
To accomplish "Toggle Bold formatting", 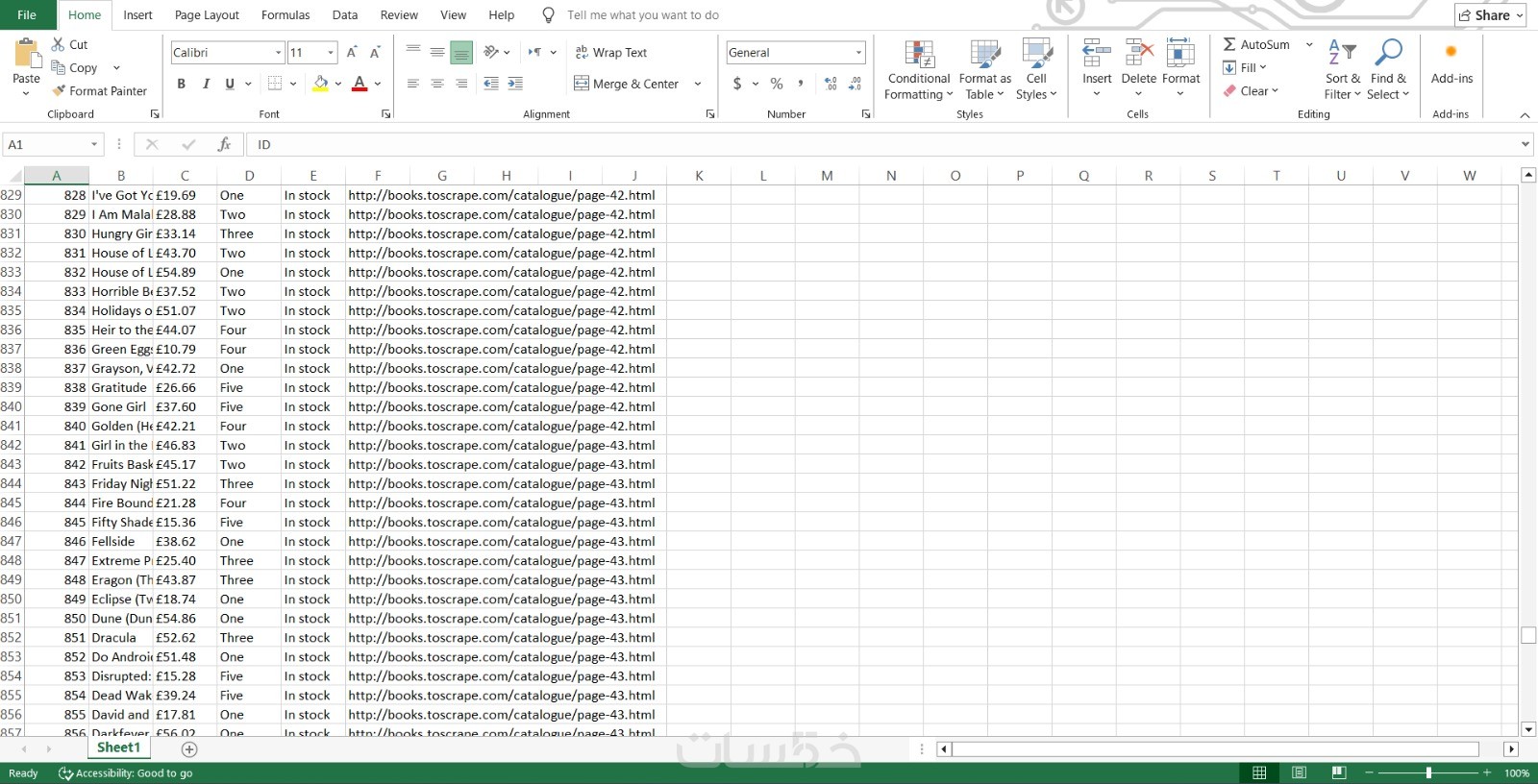I will 181,84.
